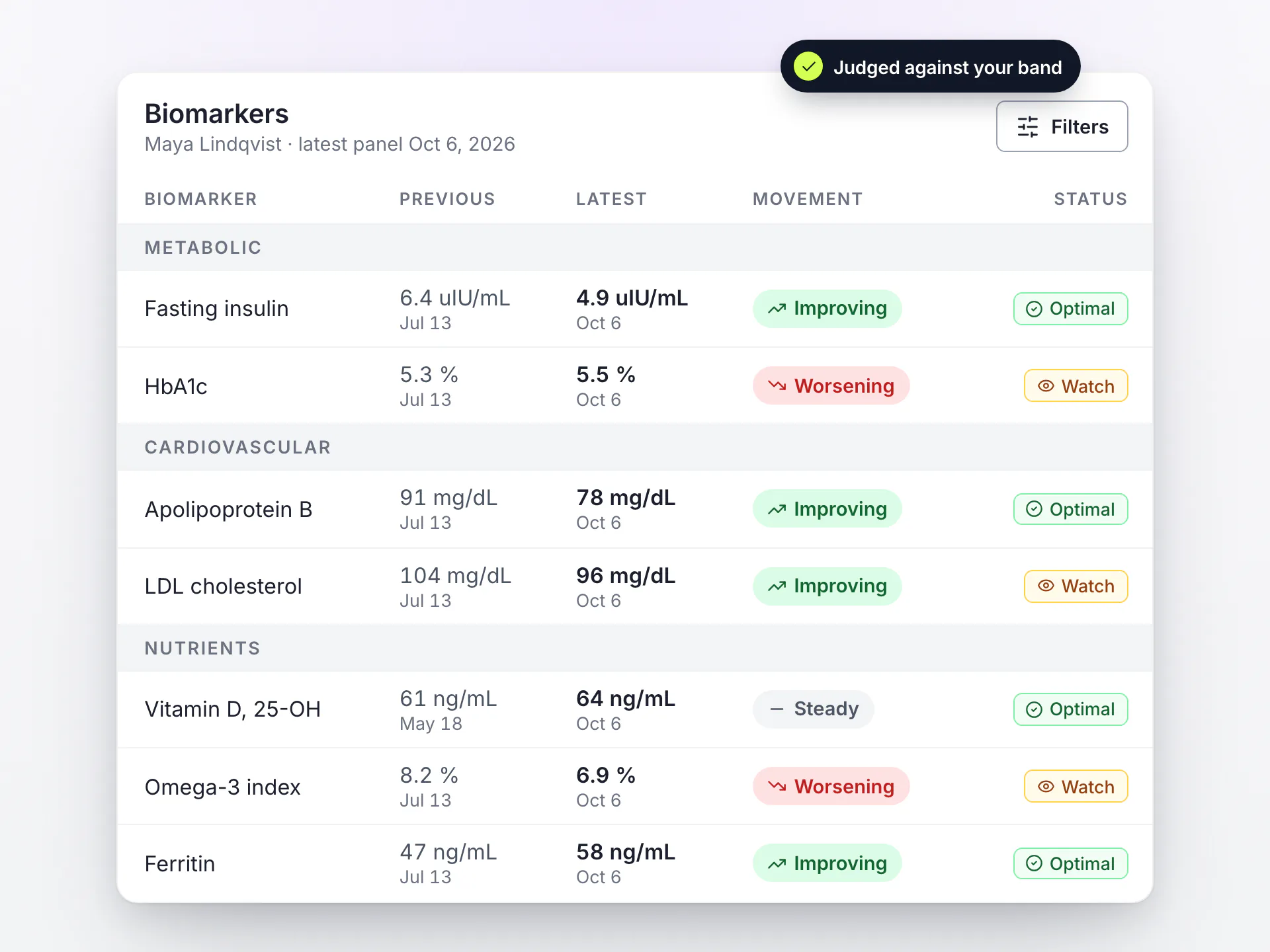
Task: Click the eye icon in HbA1c Watch badge
Action: pos(1046,386)
